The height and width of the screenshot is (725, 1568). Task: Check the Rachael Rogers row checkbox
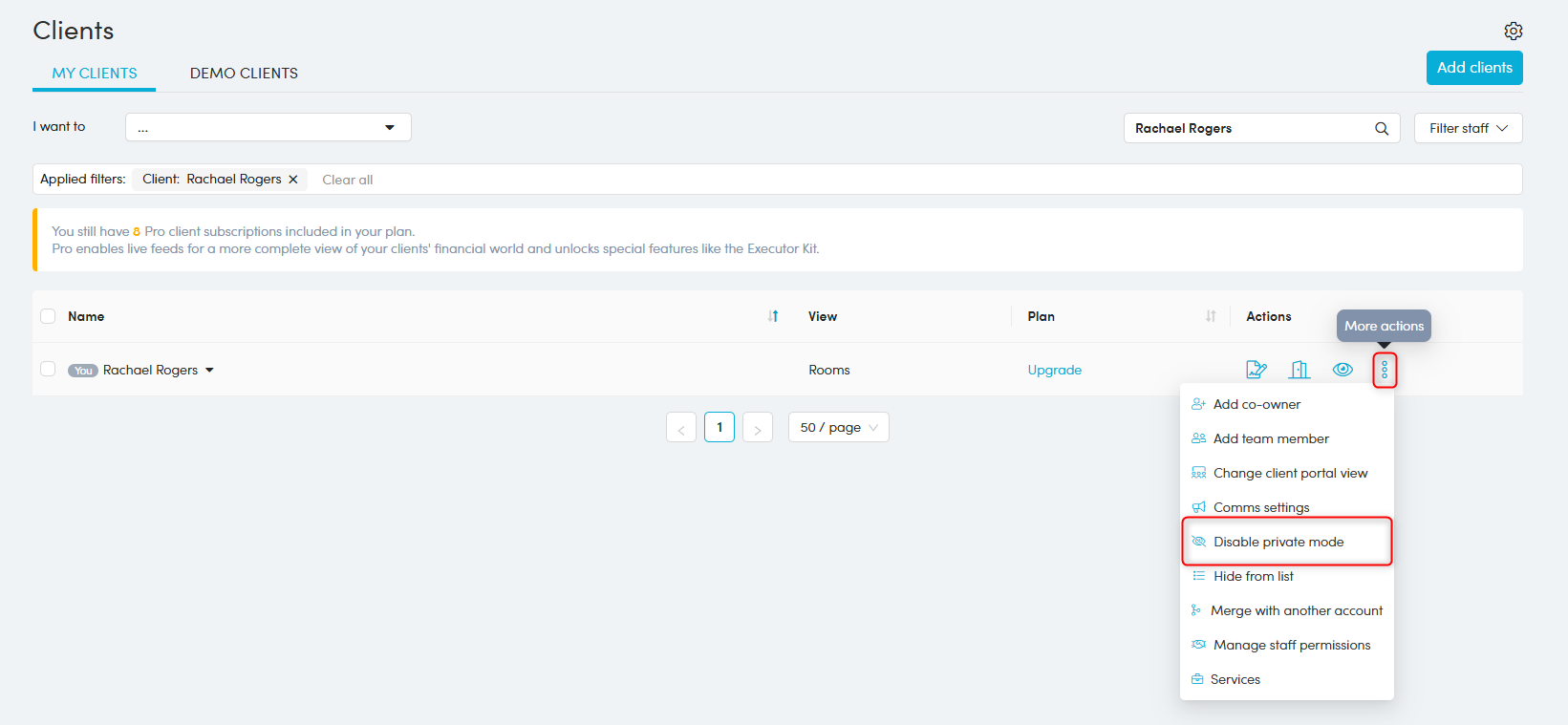click(x=48, y=370)
